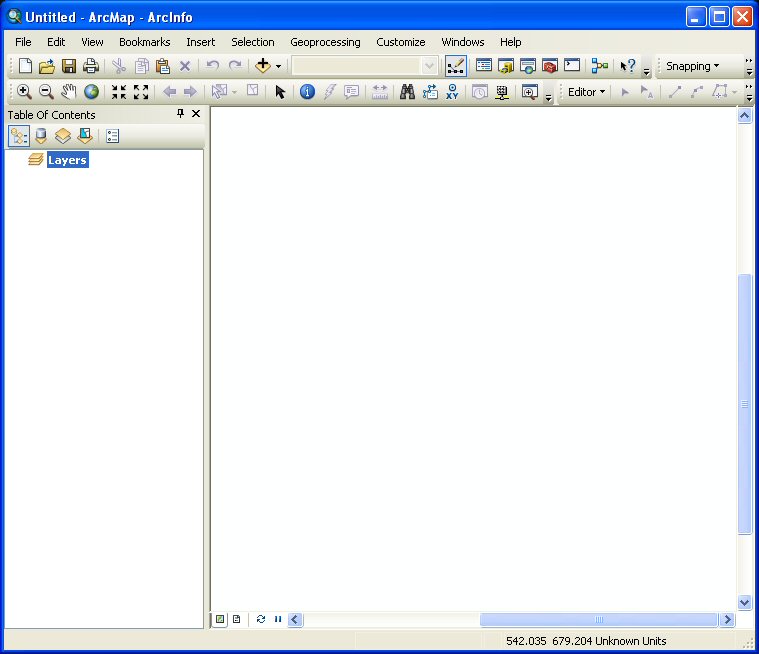Viewport: 759px width, 654px height.
Task: Expand Snapping toolbar overflow chevron
Action: click(x=749, y=66)
